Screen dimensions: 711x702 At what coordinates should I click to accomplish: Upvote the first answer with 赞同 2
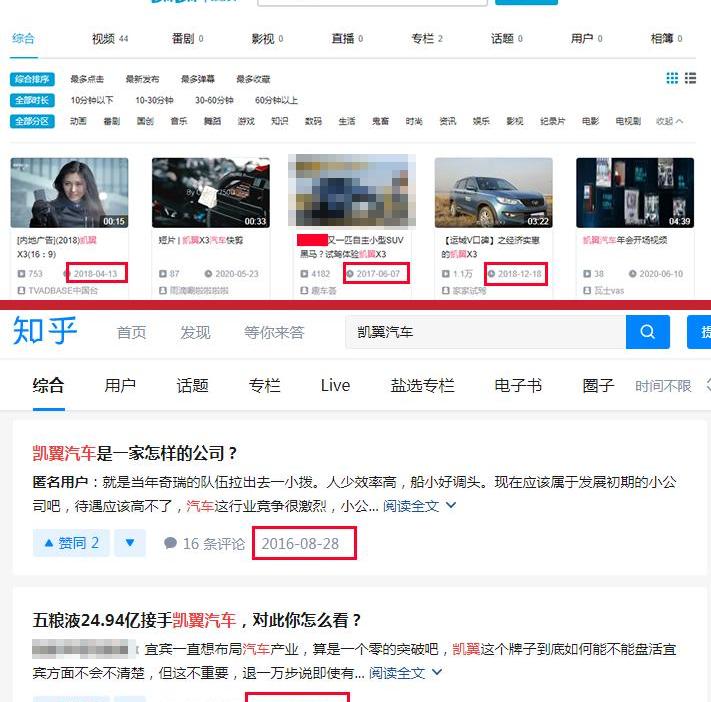coord(71,543)
